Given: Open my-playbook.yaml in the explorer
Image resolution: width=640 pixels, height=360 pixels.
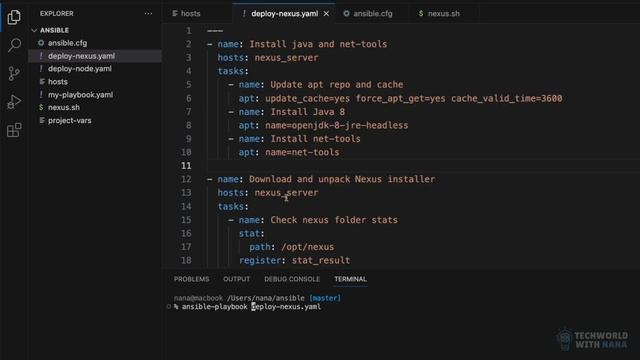Looking at the screenshot, I should point(80,95).
